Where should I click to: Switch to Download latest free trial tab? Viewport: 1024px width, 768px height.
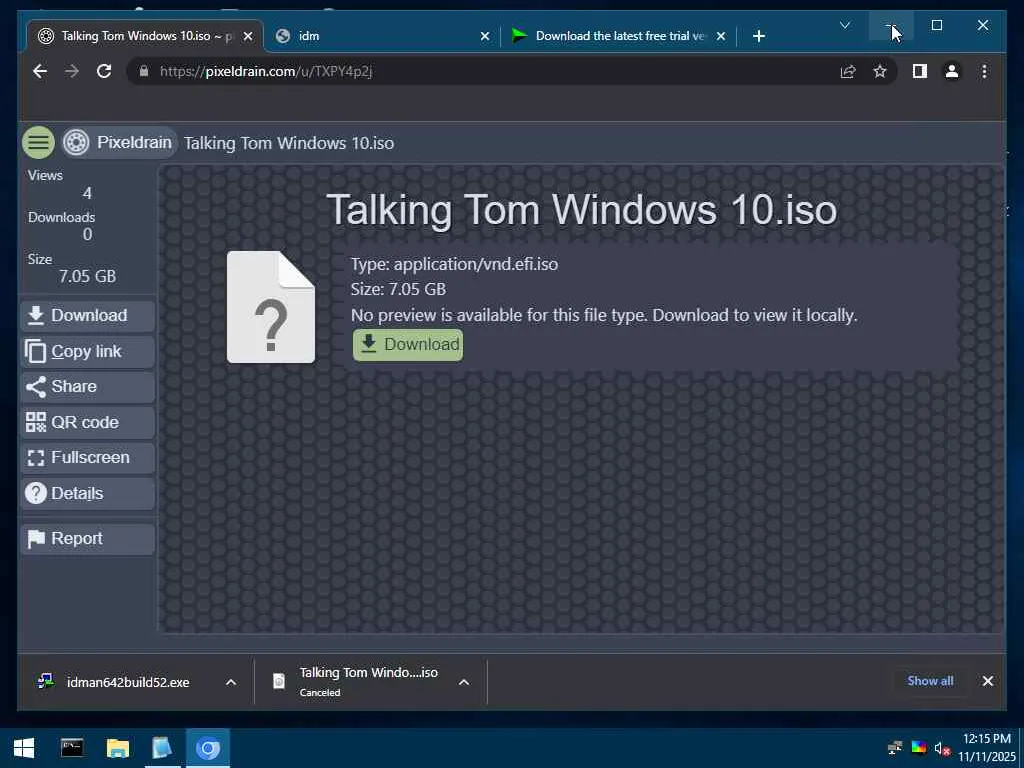click(617, 36)
